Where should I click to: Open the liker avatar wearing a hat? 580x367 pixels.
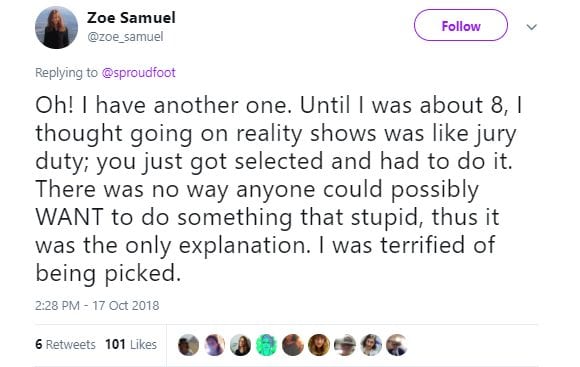click(345, 345)
